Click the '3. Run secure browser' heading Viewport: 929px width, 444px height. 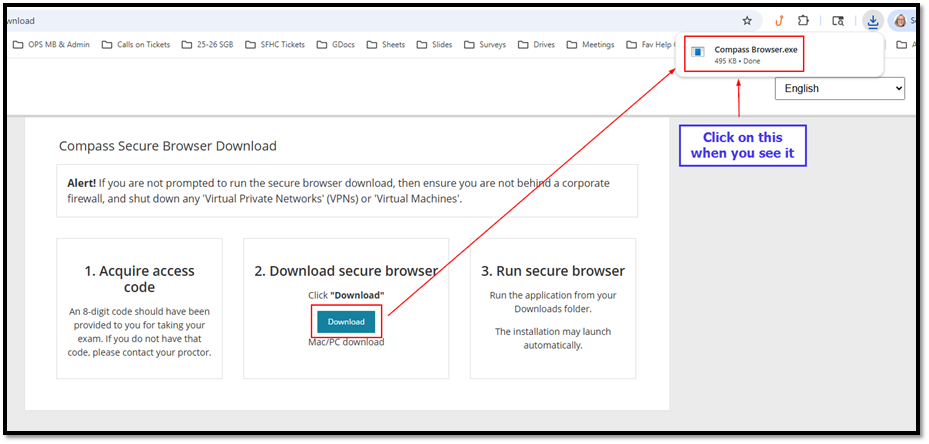[x=553, y=271]
